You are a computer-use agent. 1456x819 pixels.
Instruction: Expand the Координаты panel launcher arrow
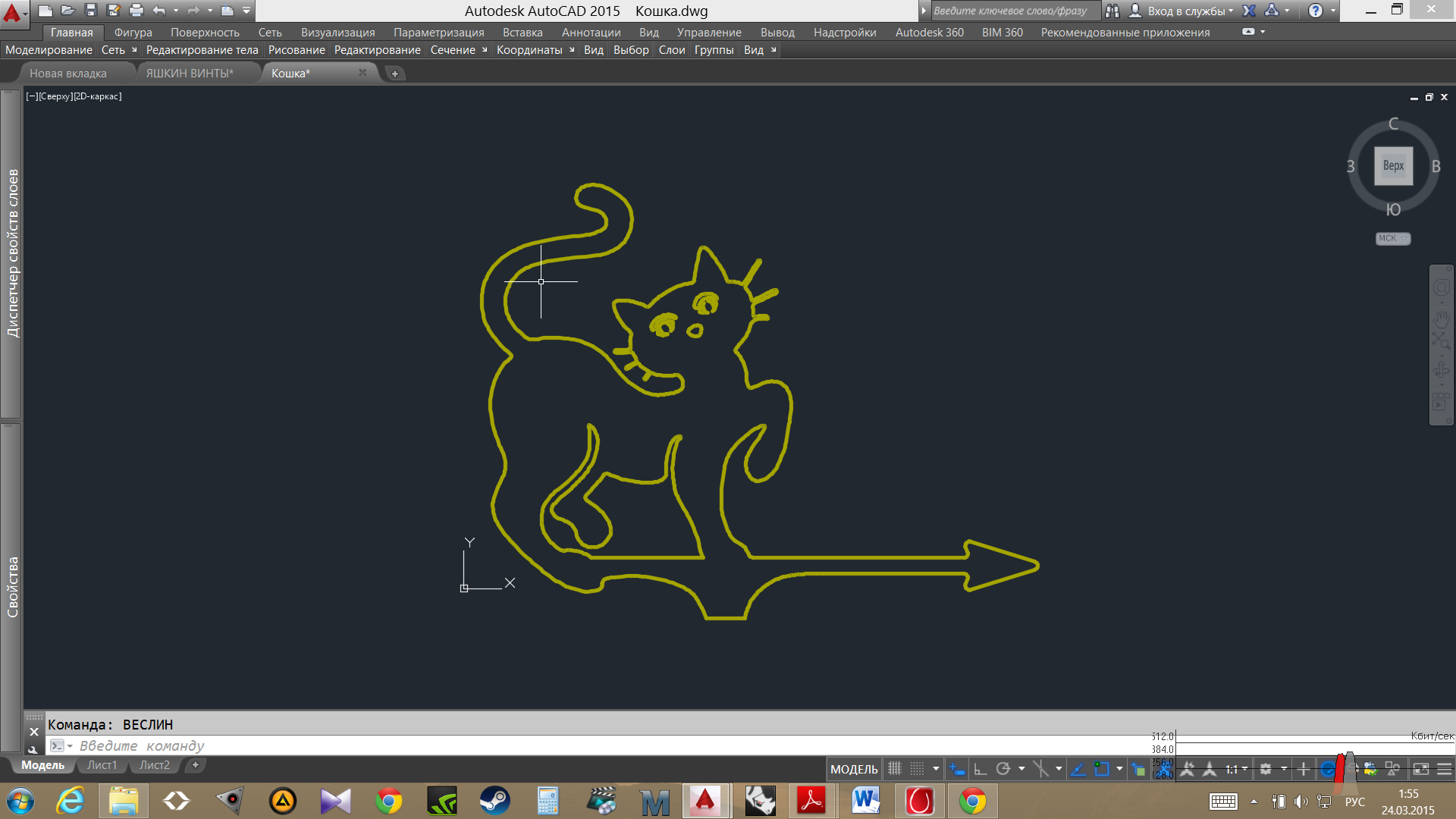click(x=572, y=50)
